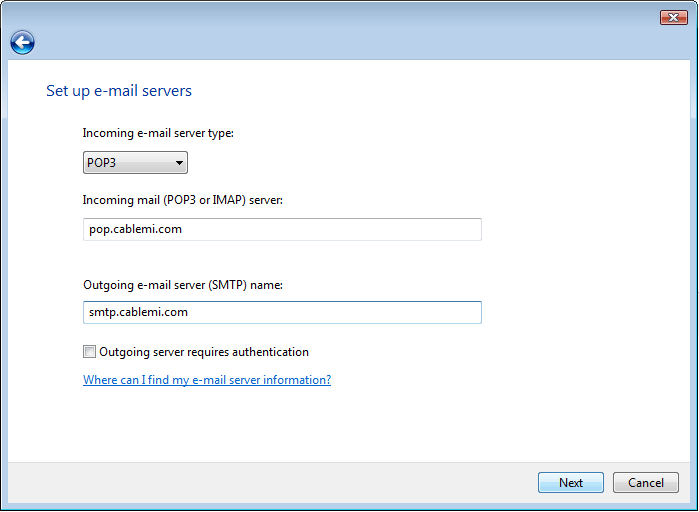Screen dimensions: 699x512
Task: Open the incoming e-mail server type dropdown
Action: point(135,163)
